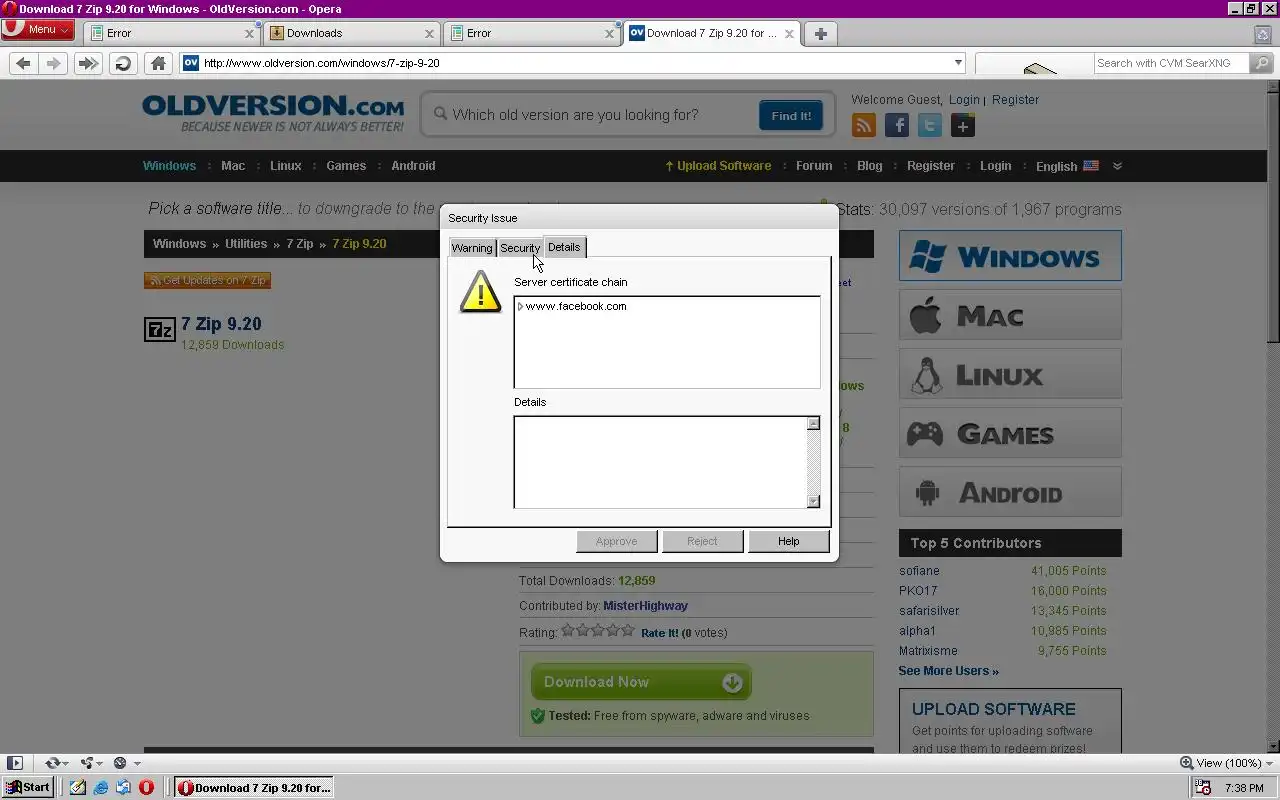Click the greyed Reject button

[x=702, y=541]
